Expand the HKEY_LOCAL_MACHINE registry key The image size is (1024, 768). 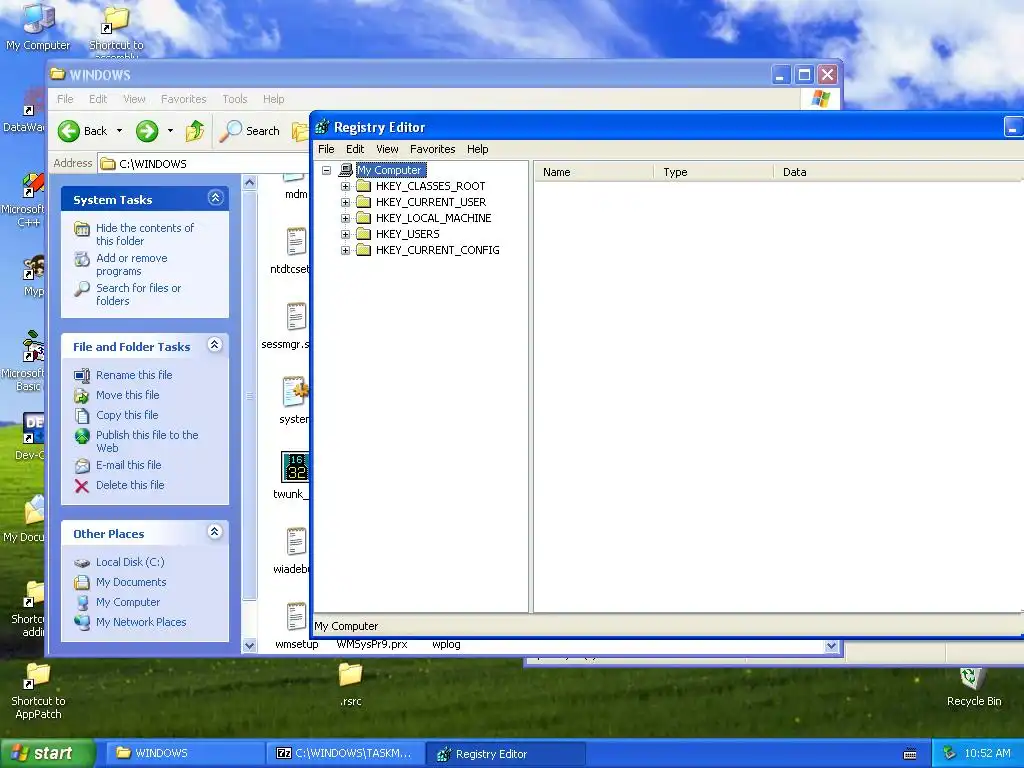click(345, 218)
